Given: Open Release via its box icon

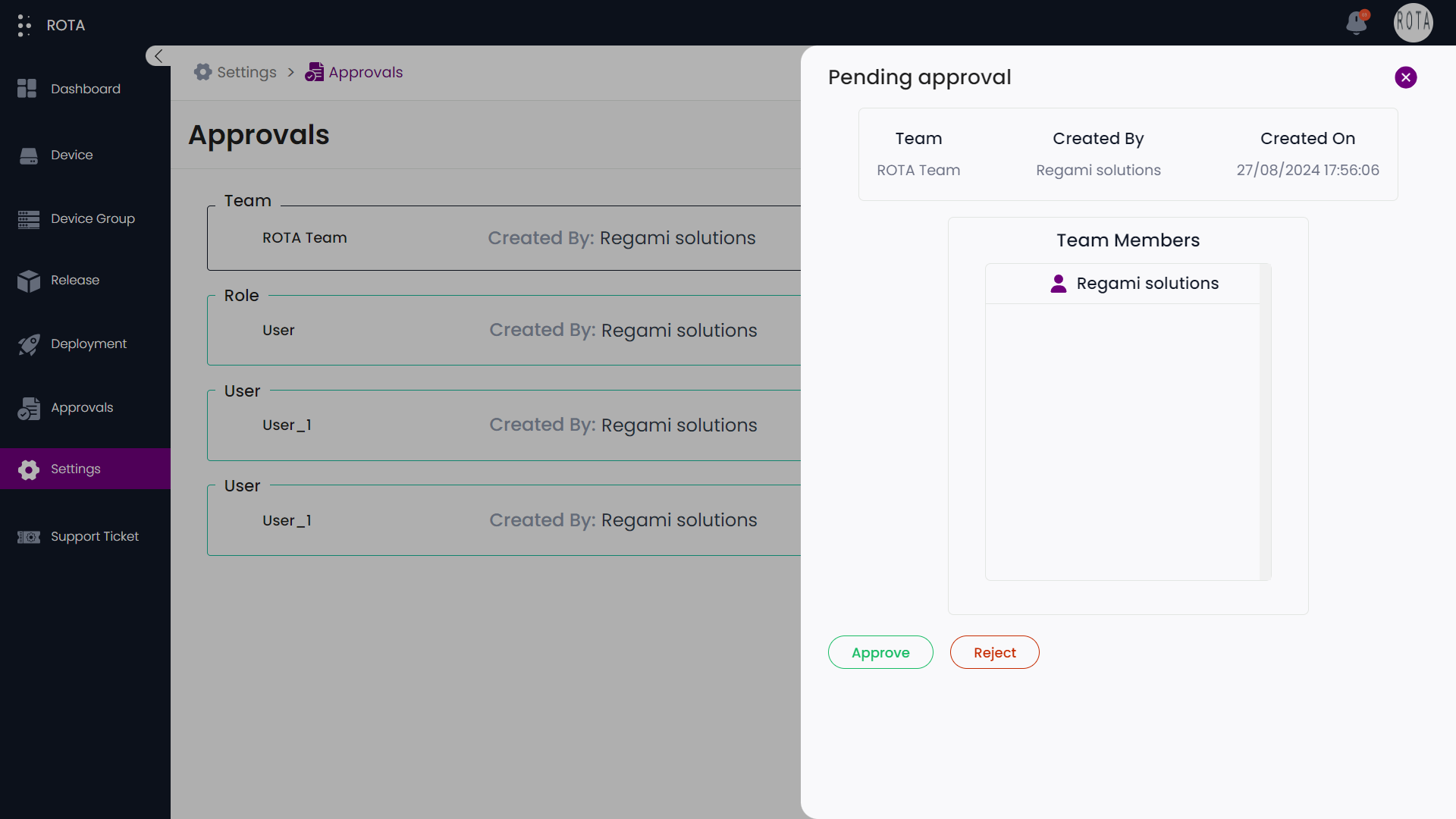Looking at the screenshot, I should (x=29, y=281).
